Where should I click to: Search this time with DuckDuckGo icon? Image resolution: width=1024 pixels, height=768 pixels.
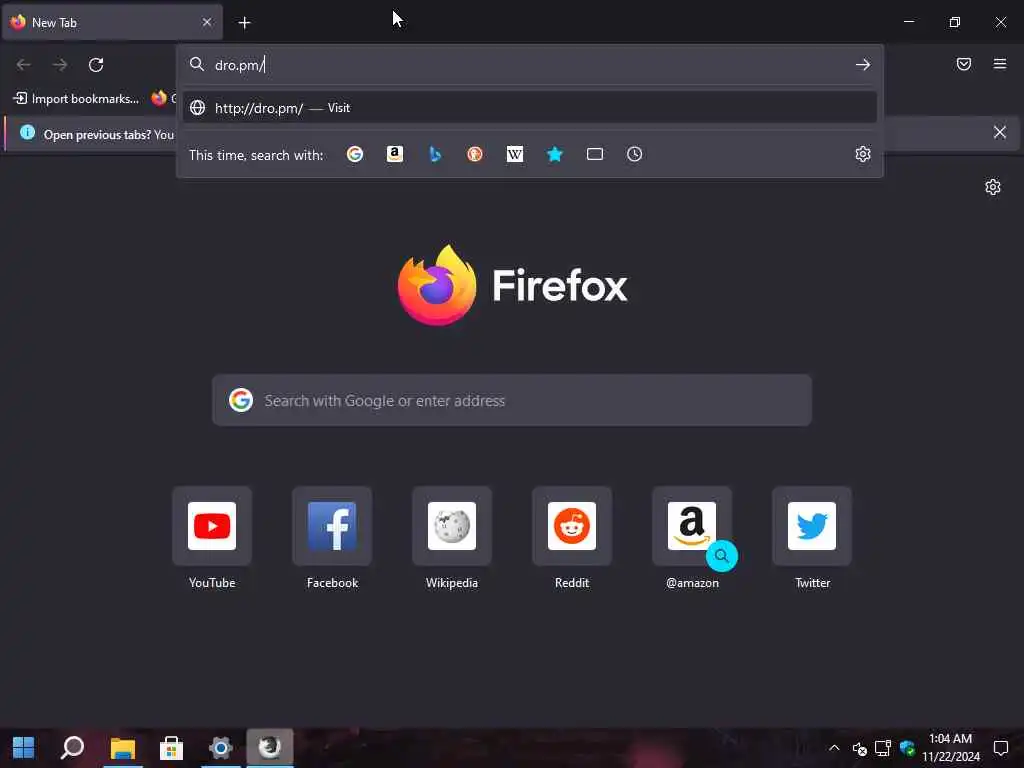coord(475,154)
